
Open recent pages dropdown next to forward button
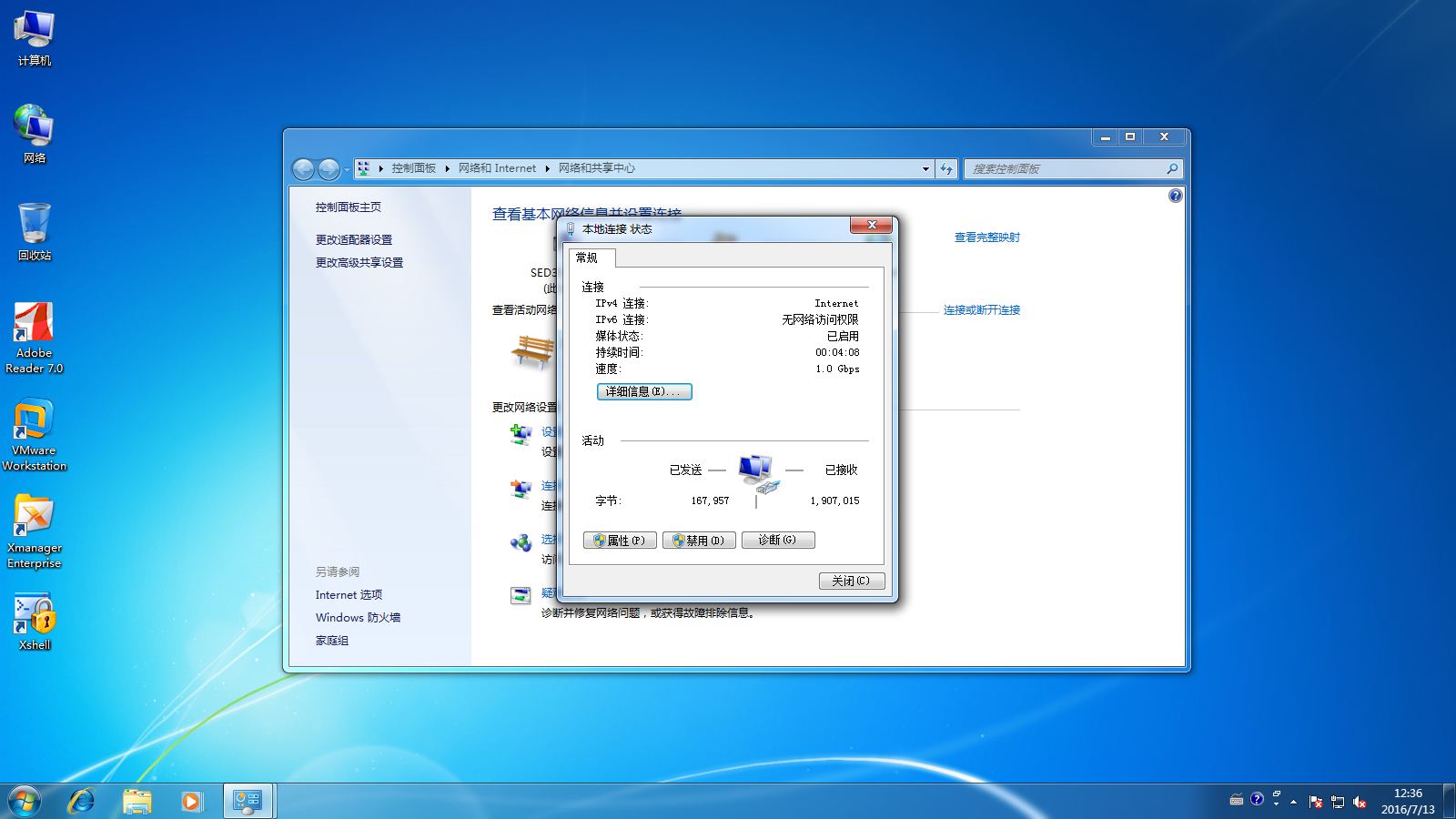(347, 169)
